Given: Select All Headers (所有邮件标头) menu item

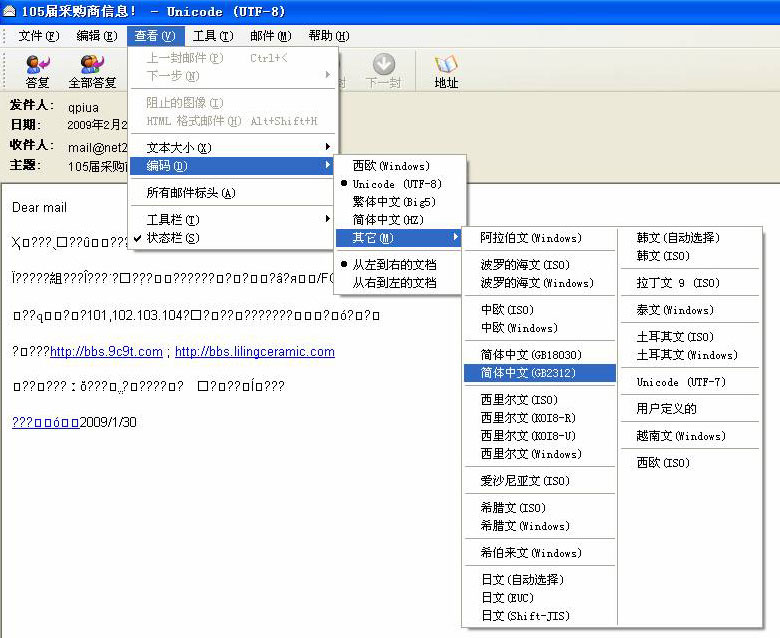Looking at the screenshot, I should coord(191,193).
